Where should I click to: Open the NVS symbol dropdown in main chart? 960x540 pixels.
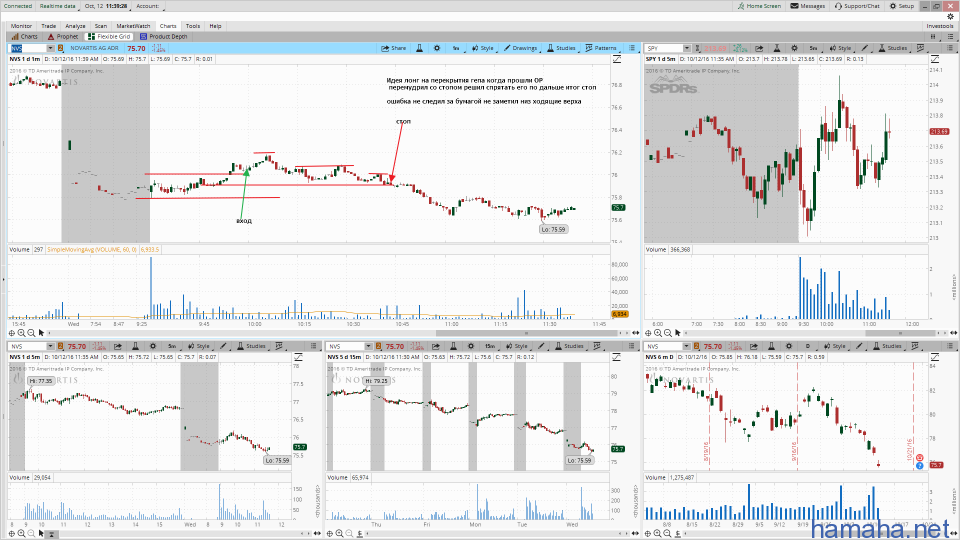[x=50, y=48]
